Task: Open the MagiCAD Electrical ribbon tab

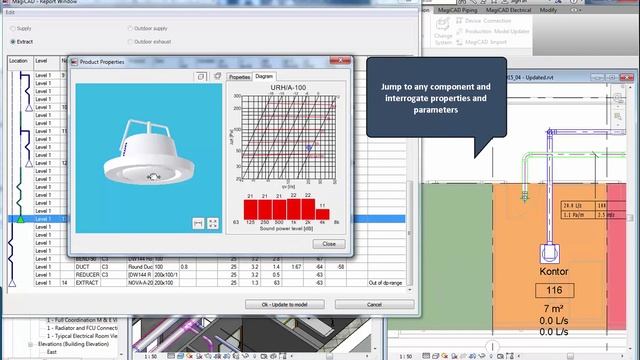Action: 508,10
